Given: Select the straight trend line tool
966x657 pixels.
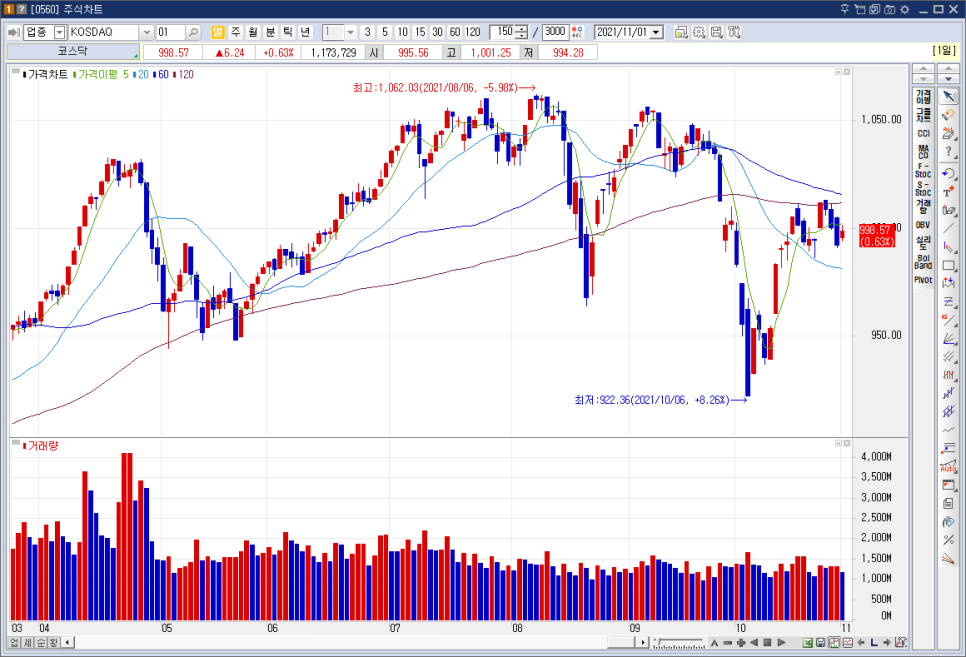Looking at the screenshot, I should 949,229.
